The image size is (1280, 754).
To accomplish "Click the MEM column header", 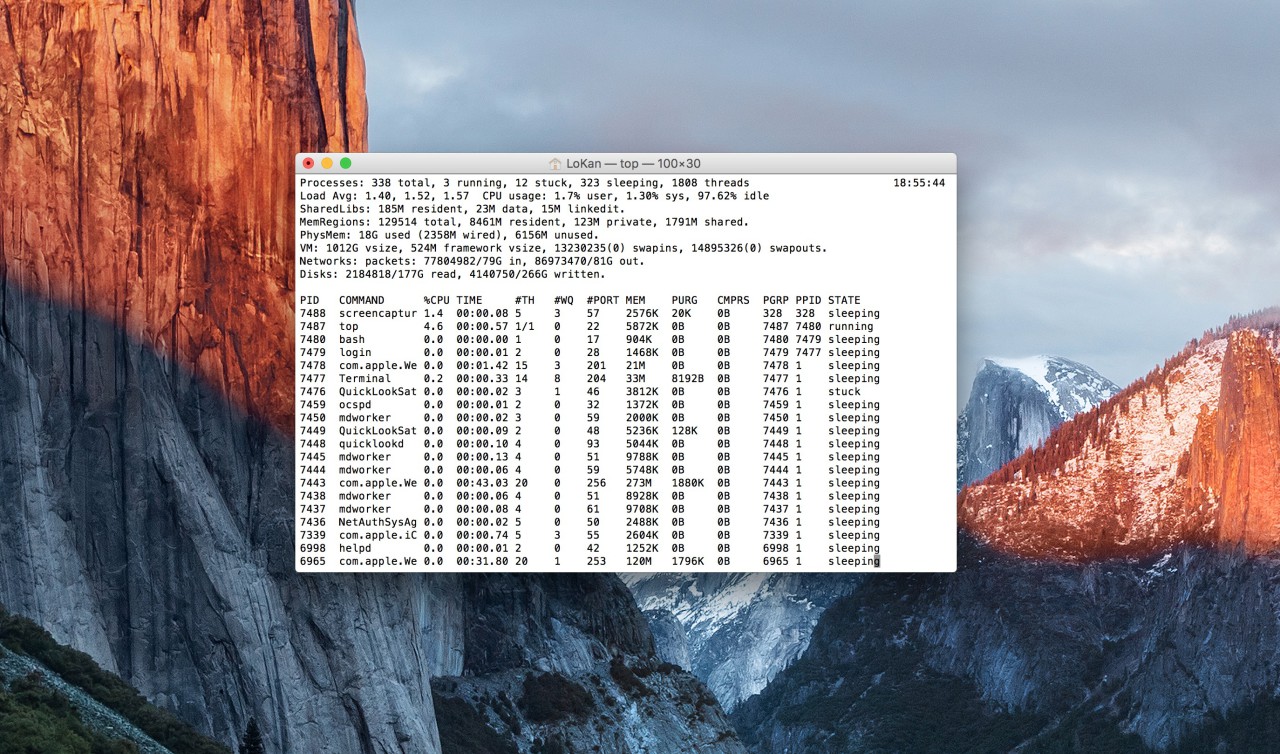I will tap(635, 300).
